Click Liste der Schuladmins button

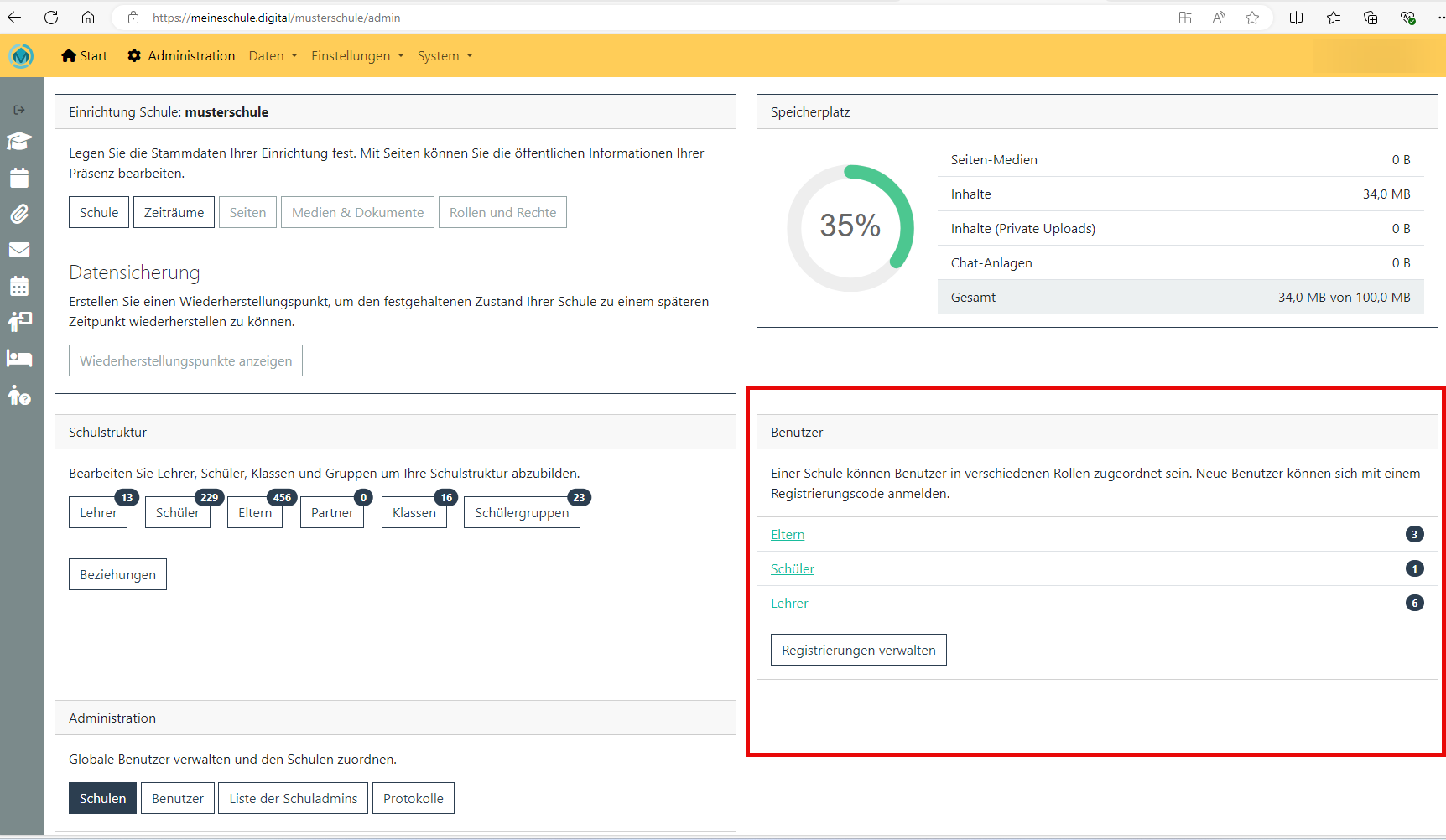pyautogui.click(x=294, y=798)
